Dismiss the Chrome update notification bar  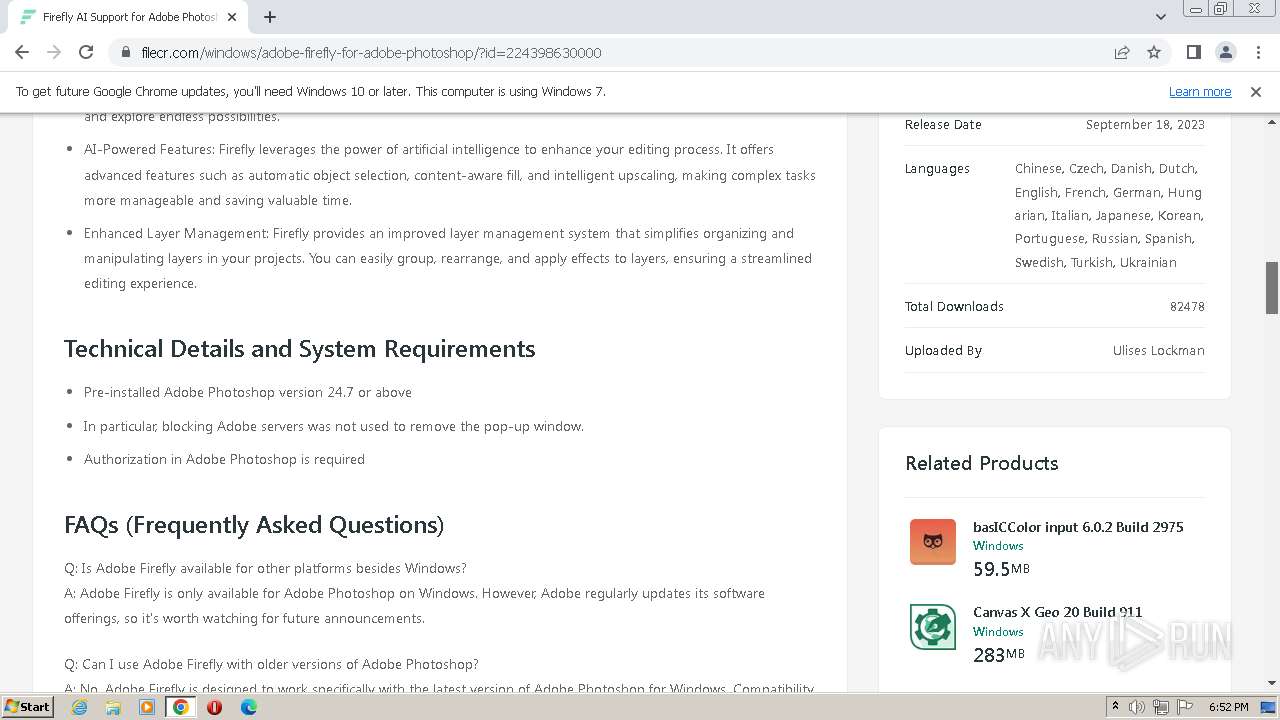point(1256,91)
